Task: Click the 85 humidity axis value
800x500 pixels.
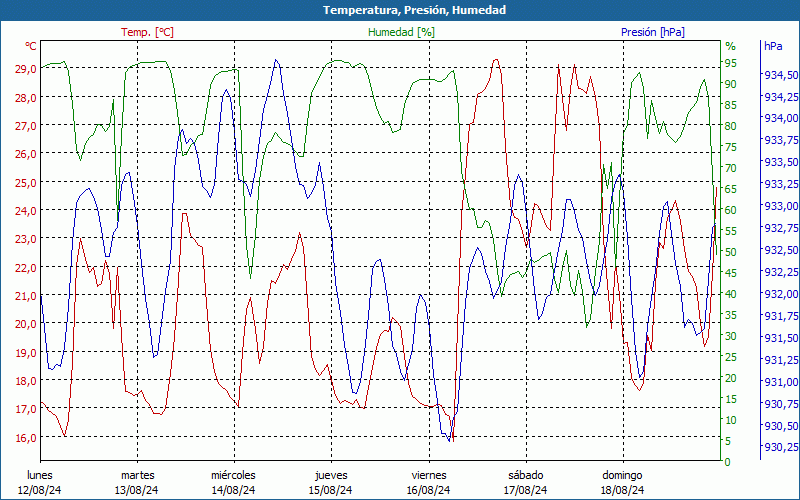Action: coord(731,105)
